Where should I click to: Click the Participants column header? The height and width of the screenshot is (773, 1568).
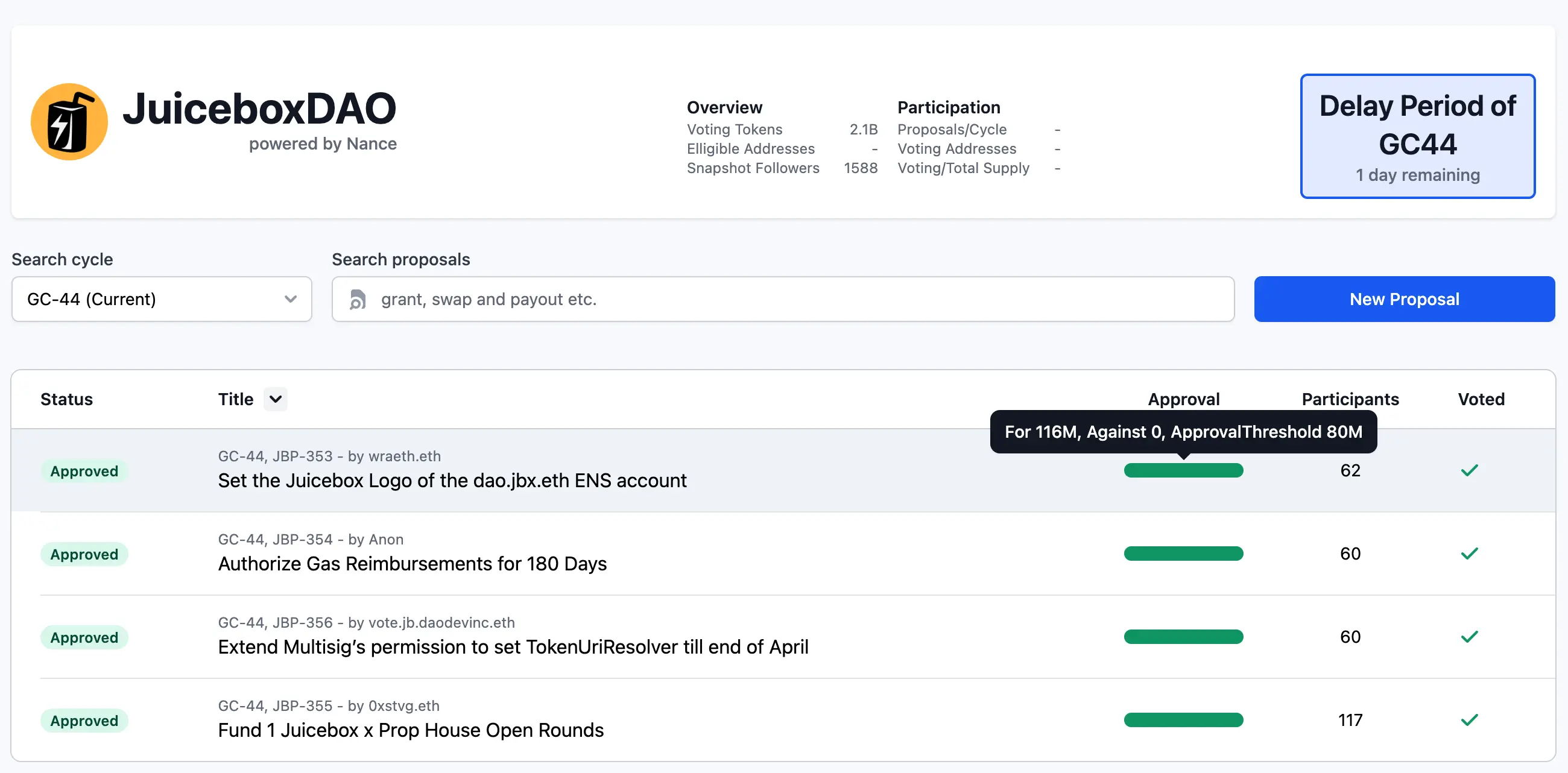pyautogui.click(x=1350, y=399)
